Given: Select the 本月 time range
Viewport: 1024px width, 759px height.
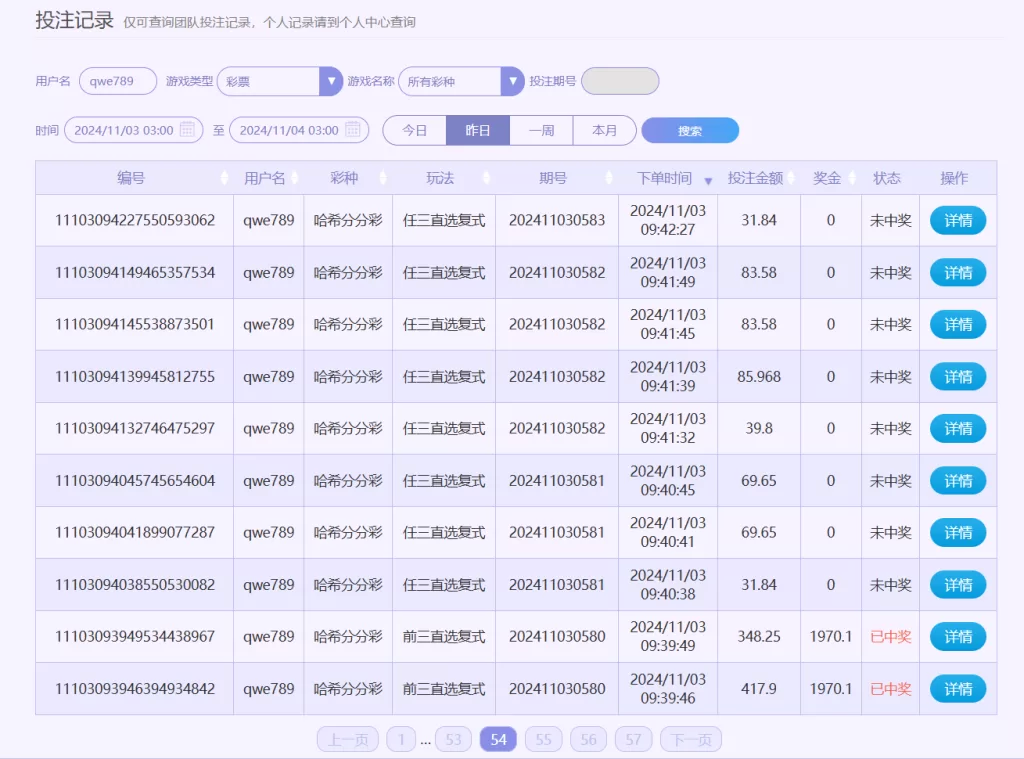Looking at the screenshot, I should [x=604, y=131].
